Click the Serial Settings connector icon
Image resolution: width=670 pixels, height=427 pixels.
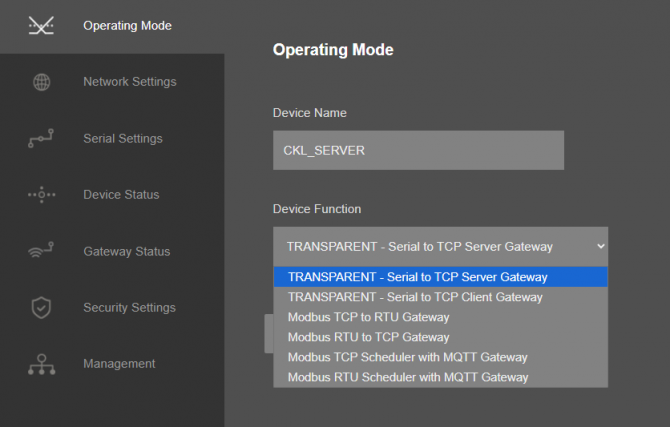pos(41,138)
